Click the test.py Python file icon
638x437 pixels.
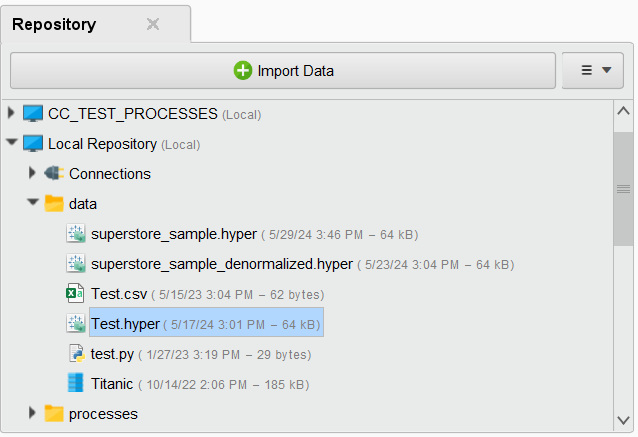pos(75,354)
